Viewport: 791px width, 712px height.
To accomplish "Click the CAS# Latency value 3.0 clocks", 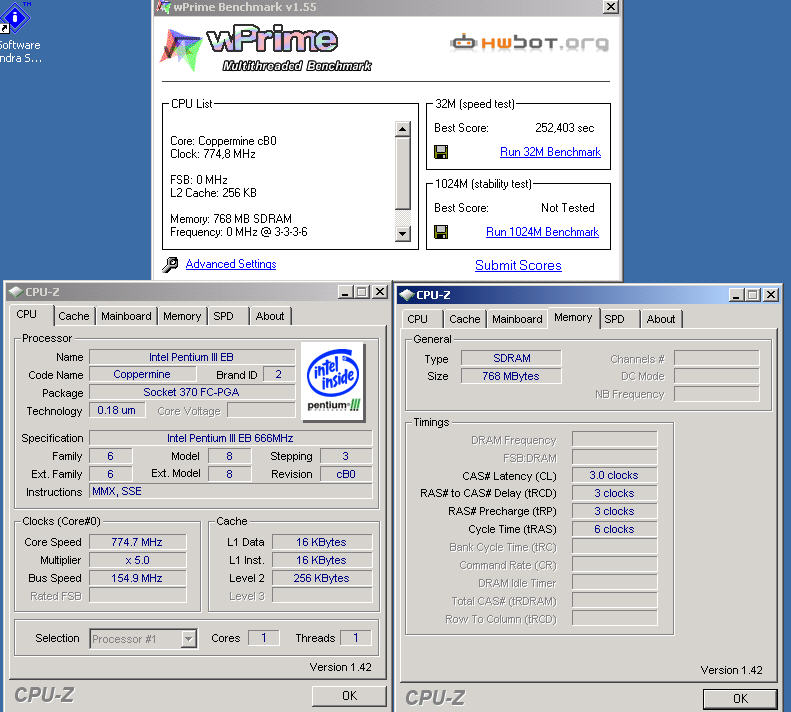I will click(x=614, y=475).
